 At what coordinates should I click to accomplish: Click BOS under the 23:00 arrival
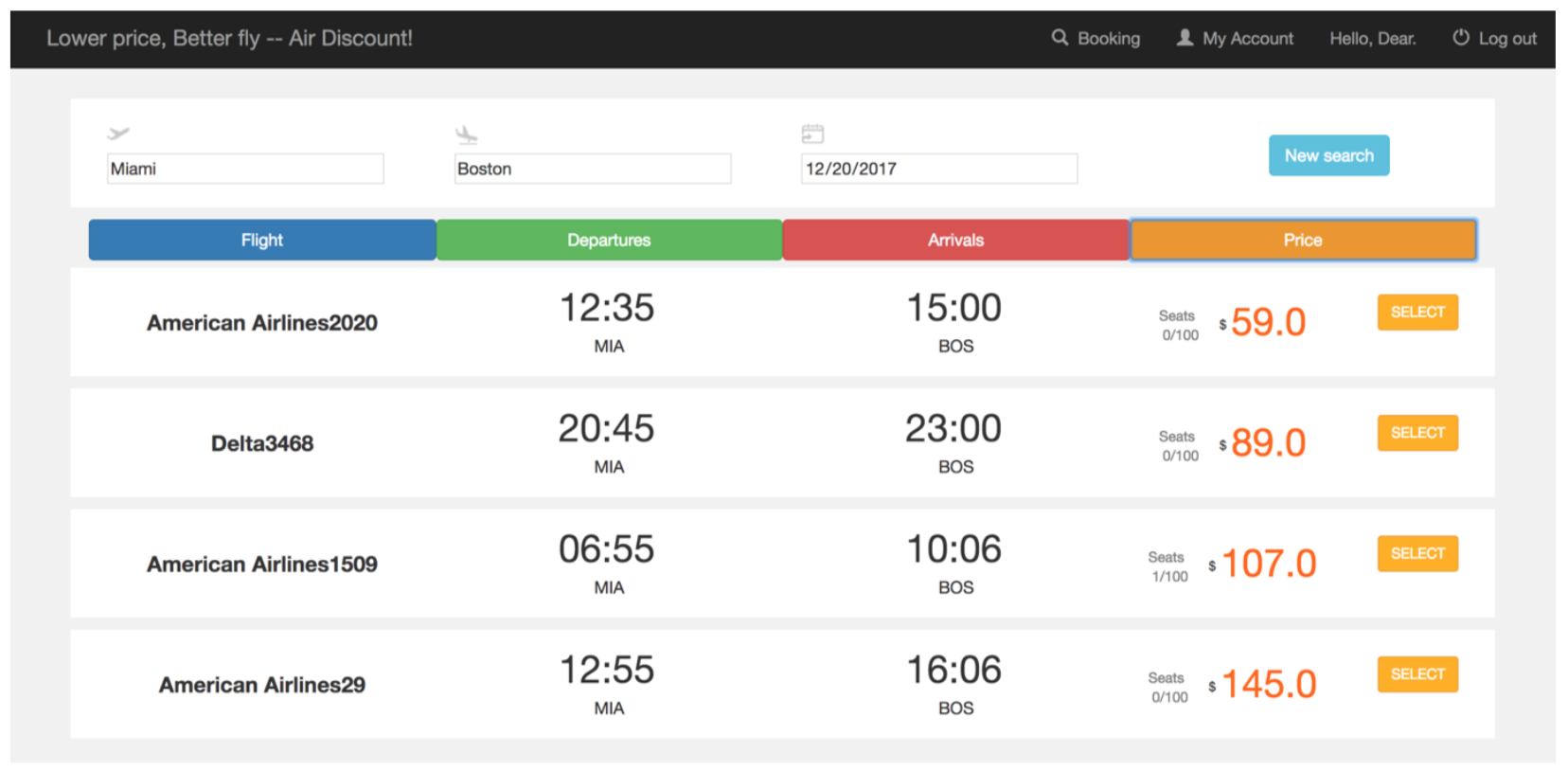coord(956,467)
